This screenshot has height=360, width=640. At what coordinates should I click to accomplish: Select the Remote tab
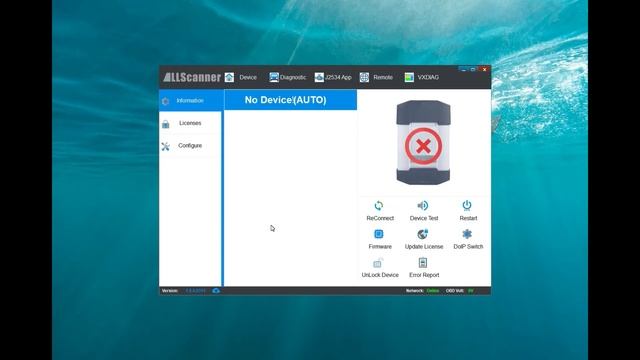point(376,77)
